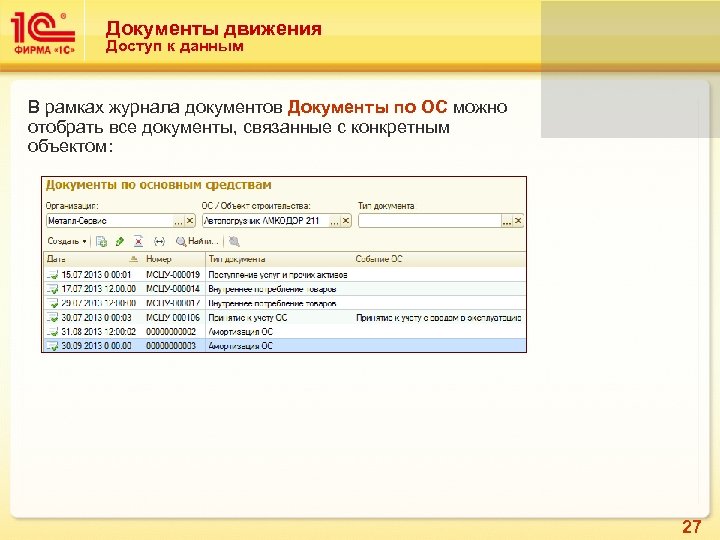The height and width of the screenshot is (540, 720).
Task: Click the posted-document icon for 31.08.2013
Action: 52,332
